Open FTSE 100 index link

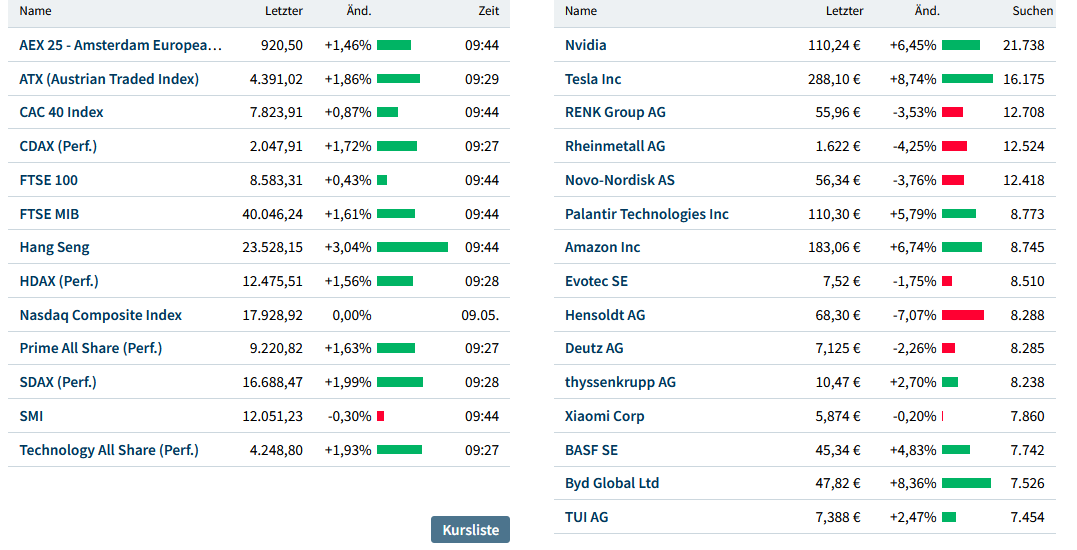click(x=49, y=180)
